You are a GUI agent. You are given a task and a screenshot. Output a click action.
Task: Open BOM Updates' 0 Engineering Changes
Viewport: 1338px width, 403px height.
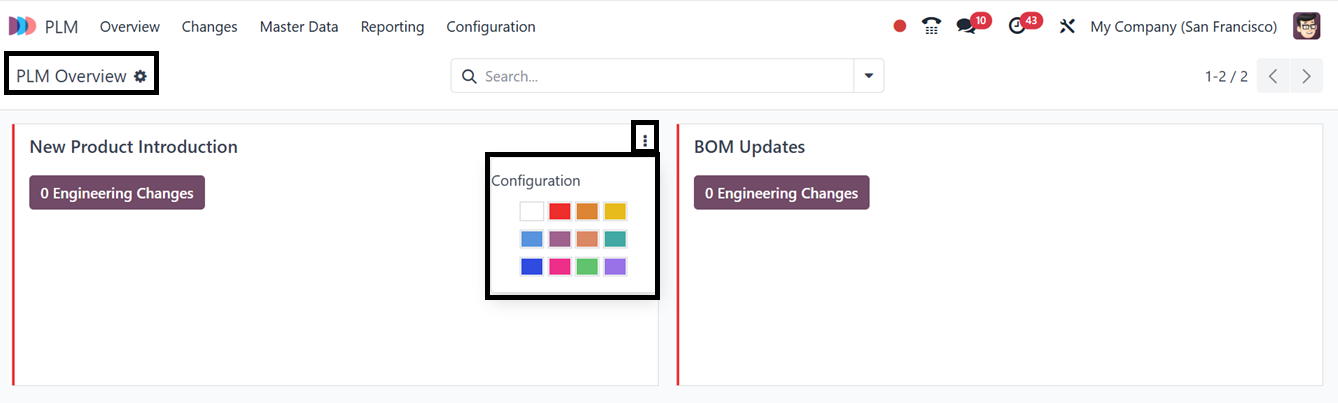pos(781,193)
